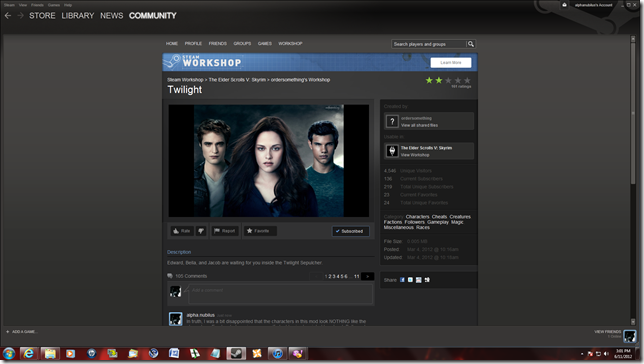Image resolution: width=644 pixels, height=364 pixels.
Task: Rate the item thumbs up
Action: coord(182,231)
